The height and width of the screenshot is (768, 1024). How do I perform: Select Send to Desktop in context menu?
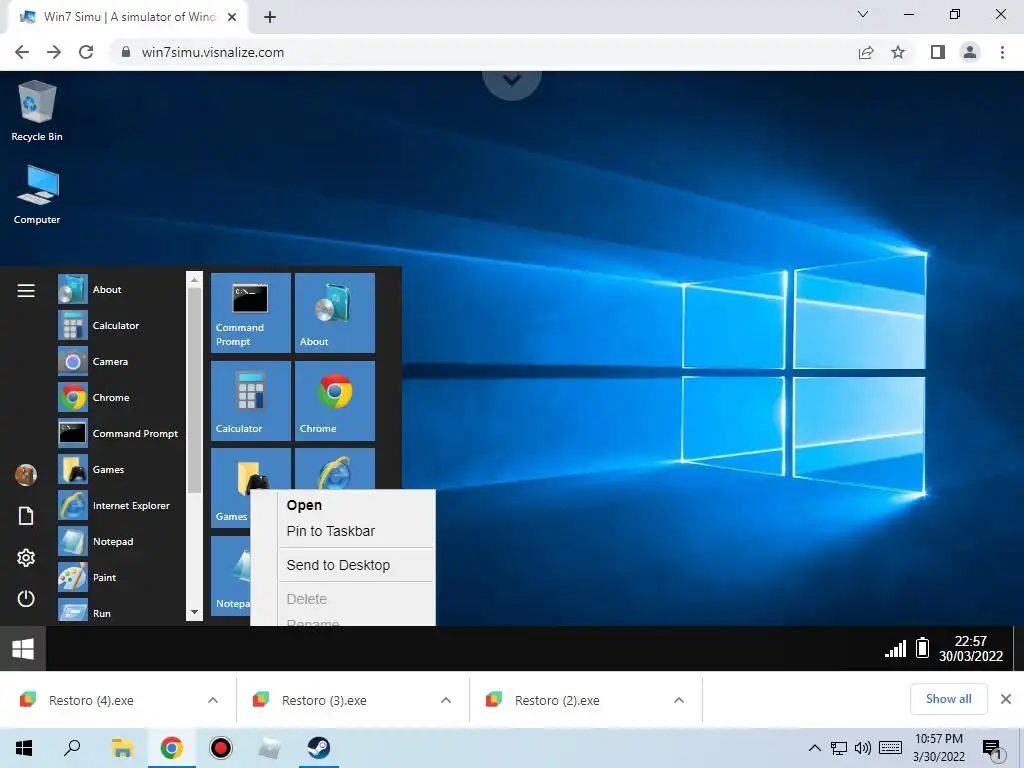coord(338,565)
